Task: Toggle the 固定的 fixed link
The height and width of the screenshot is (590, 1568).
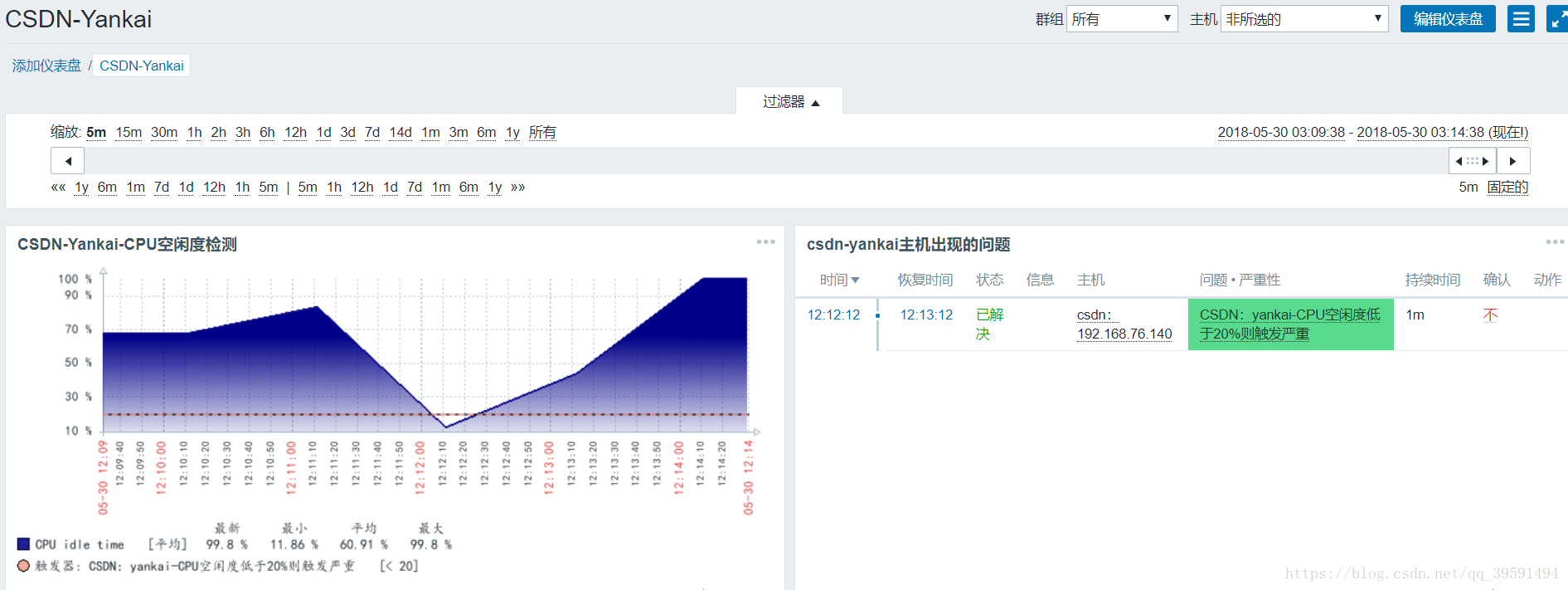Action: click(x=1507, y=188)
